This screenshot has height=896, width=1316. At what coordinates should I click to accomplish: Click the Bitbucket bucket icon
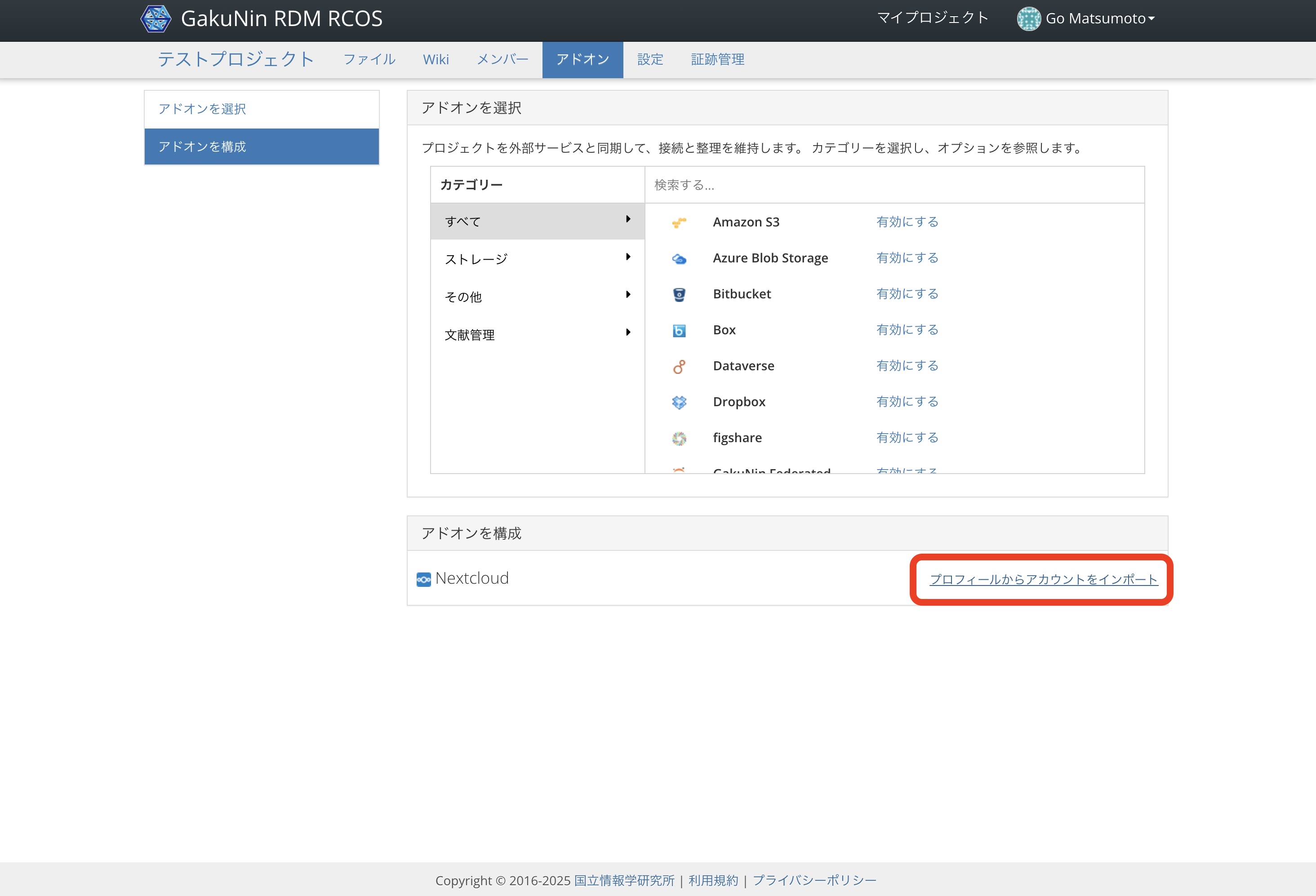[679, 294]
